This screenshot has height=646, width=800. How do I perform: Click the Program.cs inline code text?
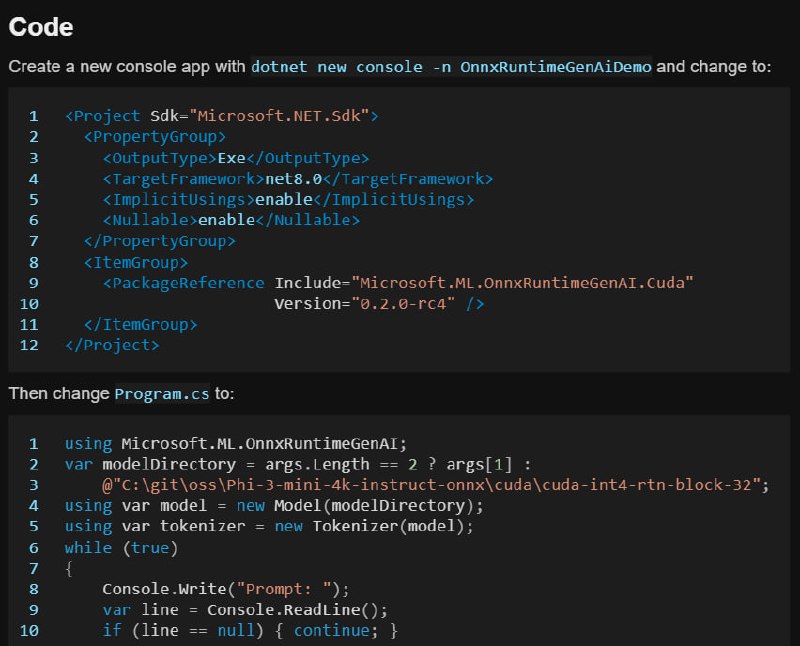[162, 394]
